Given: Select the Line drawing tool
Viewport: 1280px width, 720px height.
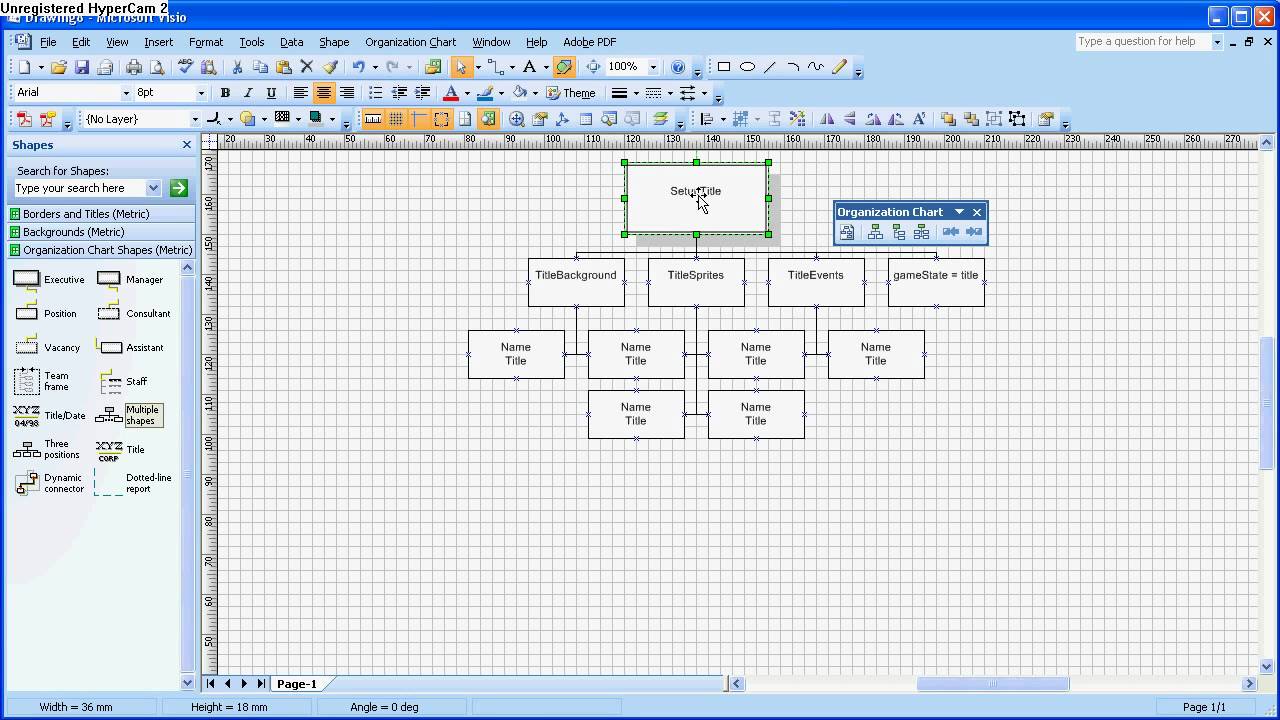Looking at the screenshot, I should click(x=770, y=67).
